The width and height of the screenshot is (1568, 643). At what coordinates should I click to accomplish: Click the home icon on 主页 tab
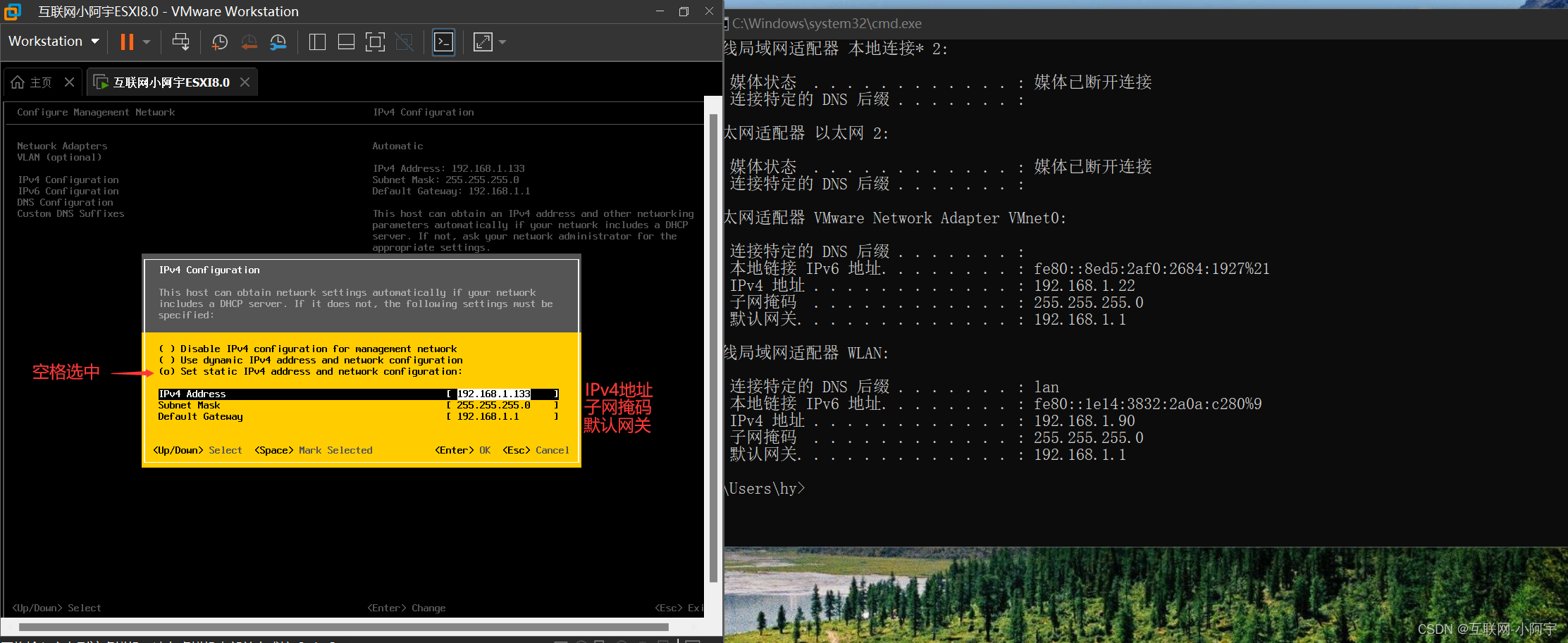coord(18,82)
